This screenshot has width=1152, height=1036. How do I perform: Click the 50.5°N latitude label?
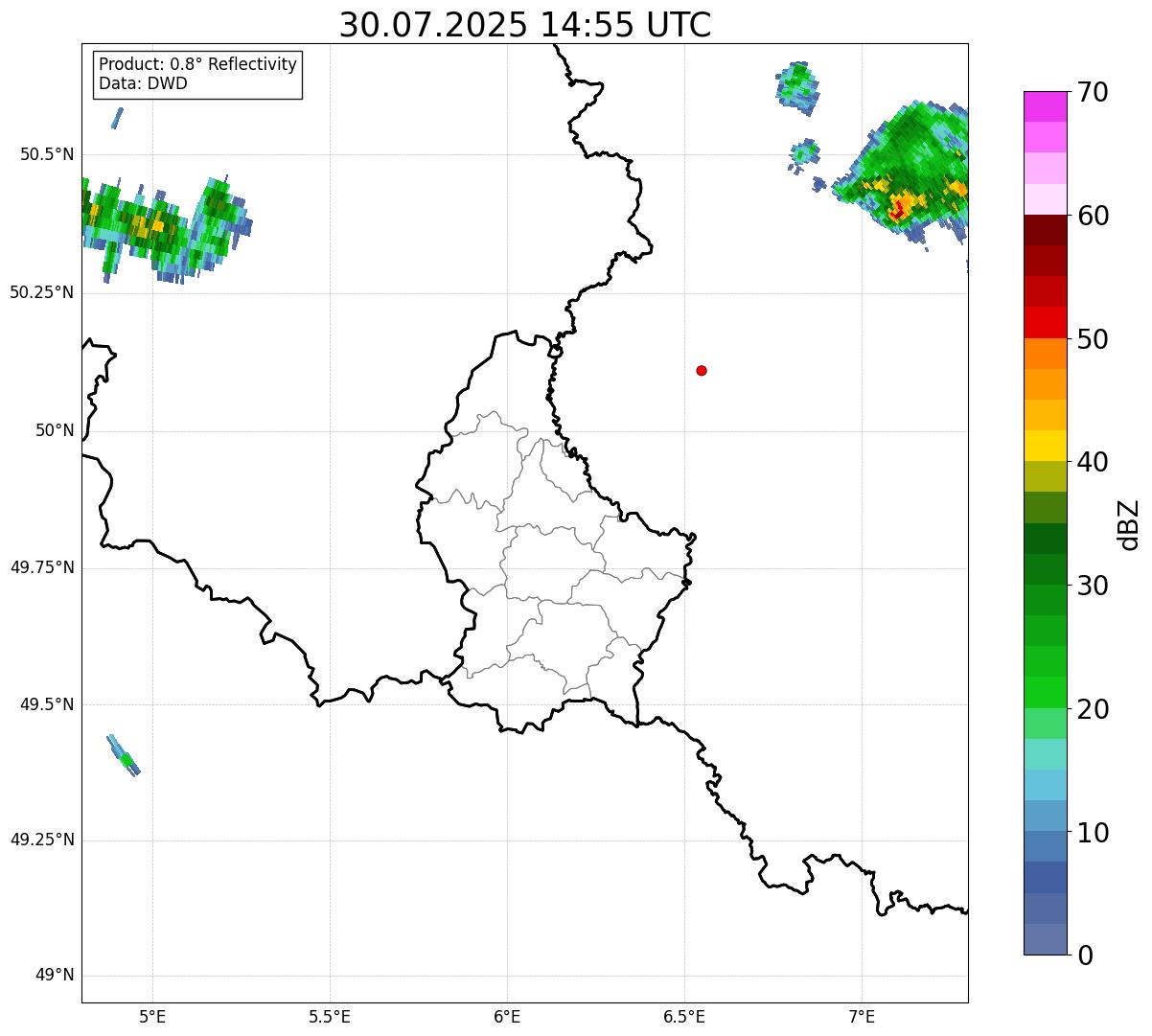[47, 155]
